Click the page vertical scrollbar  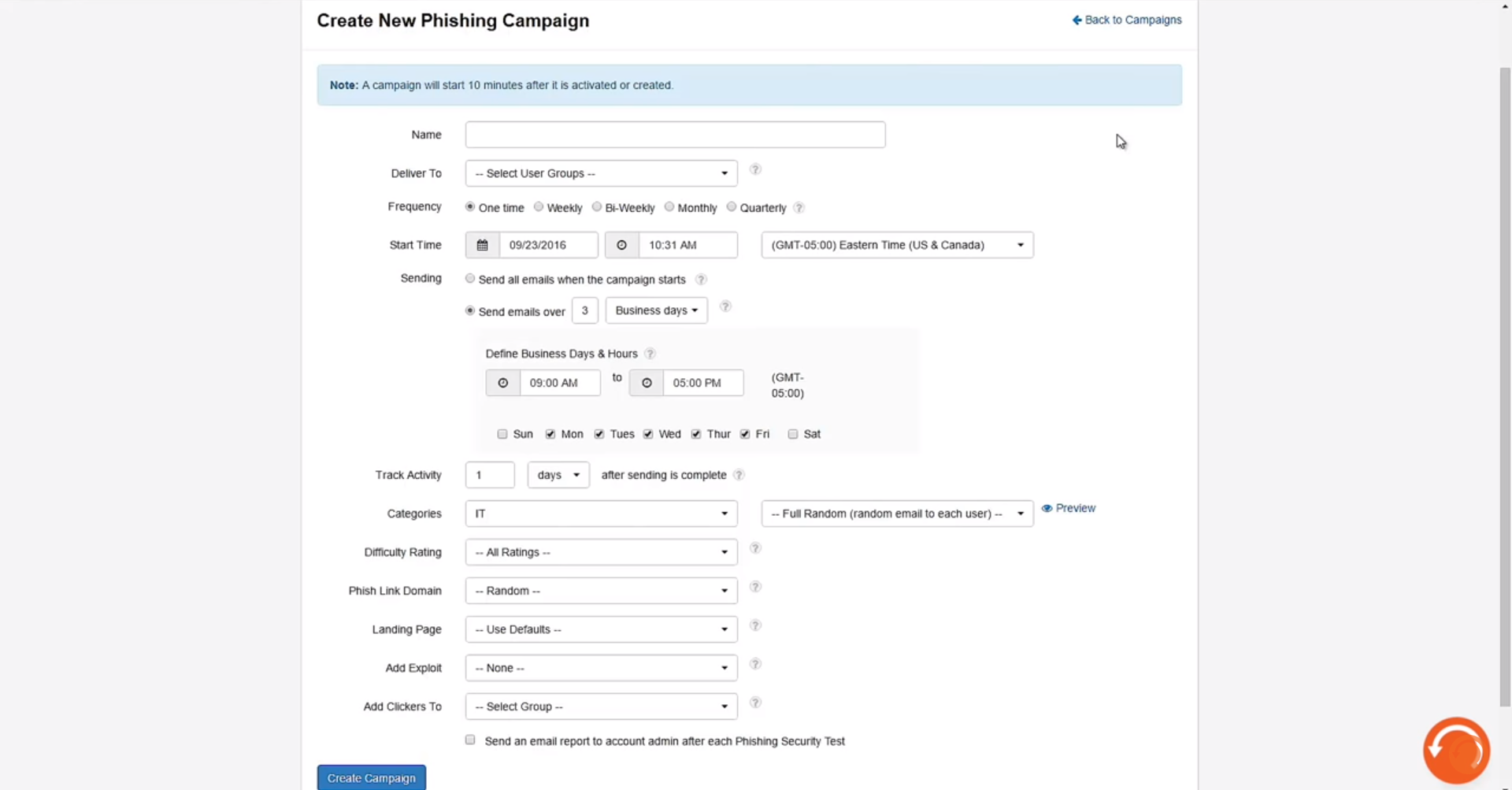(x=1505, y=386)
